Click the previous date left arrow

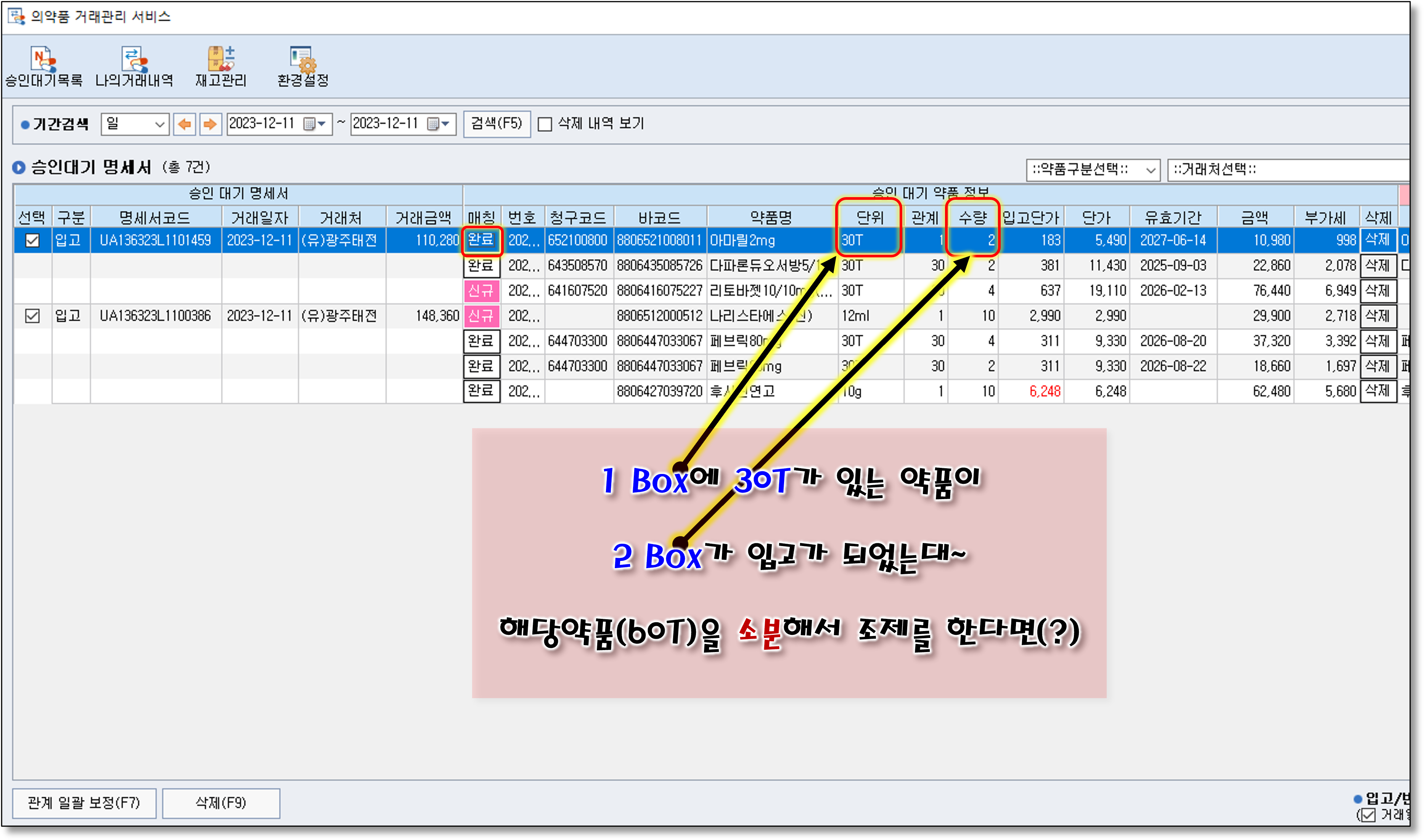185,124
